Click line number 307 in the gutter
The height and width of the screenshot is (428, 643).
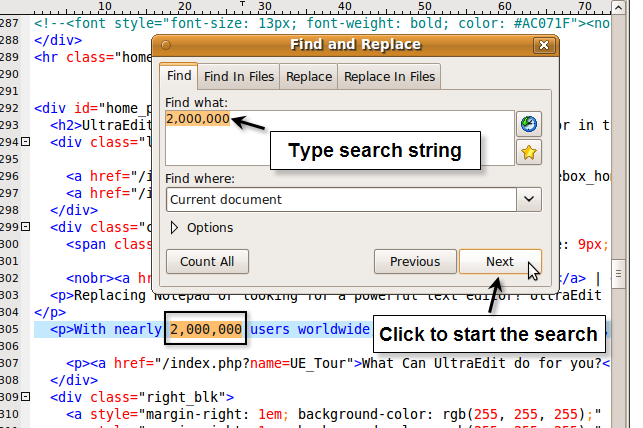[9, 363]
